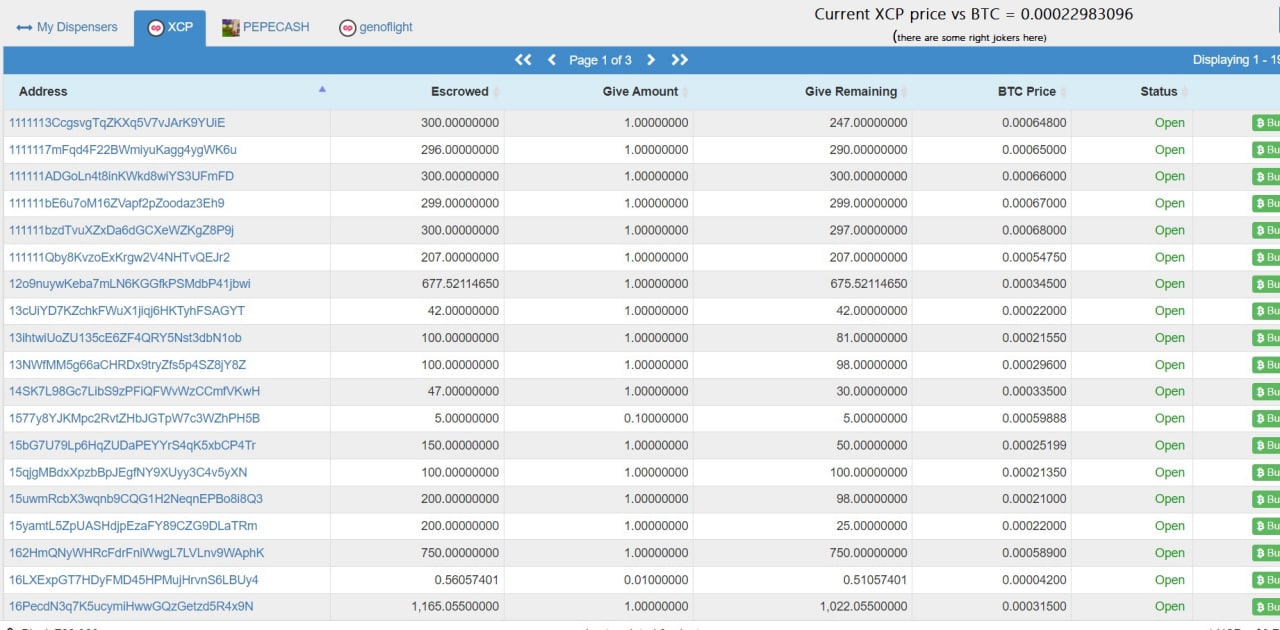This screenshot has width=1280, height=630.
Task: Open address 1111113CcgsvgTqZKXq5V7vJArK9YUiE
Action: point(117,123)
